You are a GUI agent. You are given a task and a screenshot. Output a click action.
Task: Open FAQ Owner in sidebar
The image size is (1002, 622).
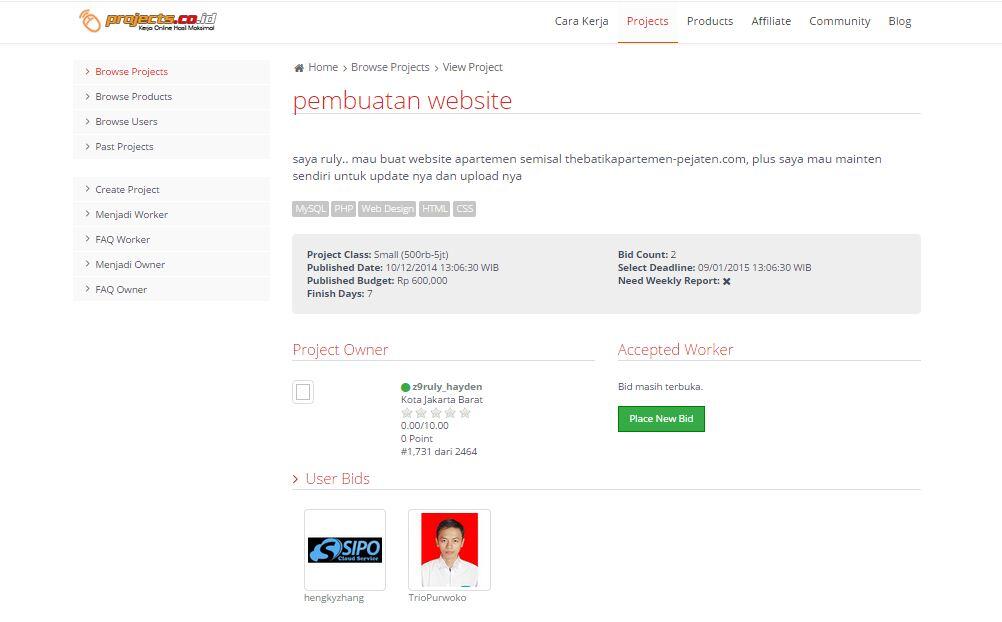coord(171,289)
